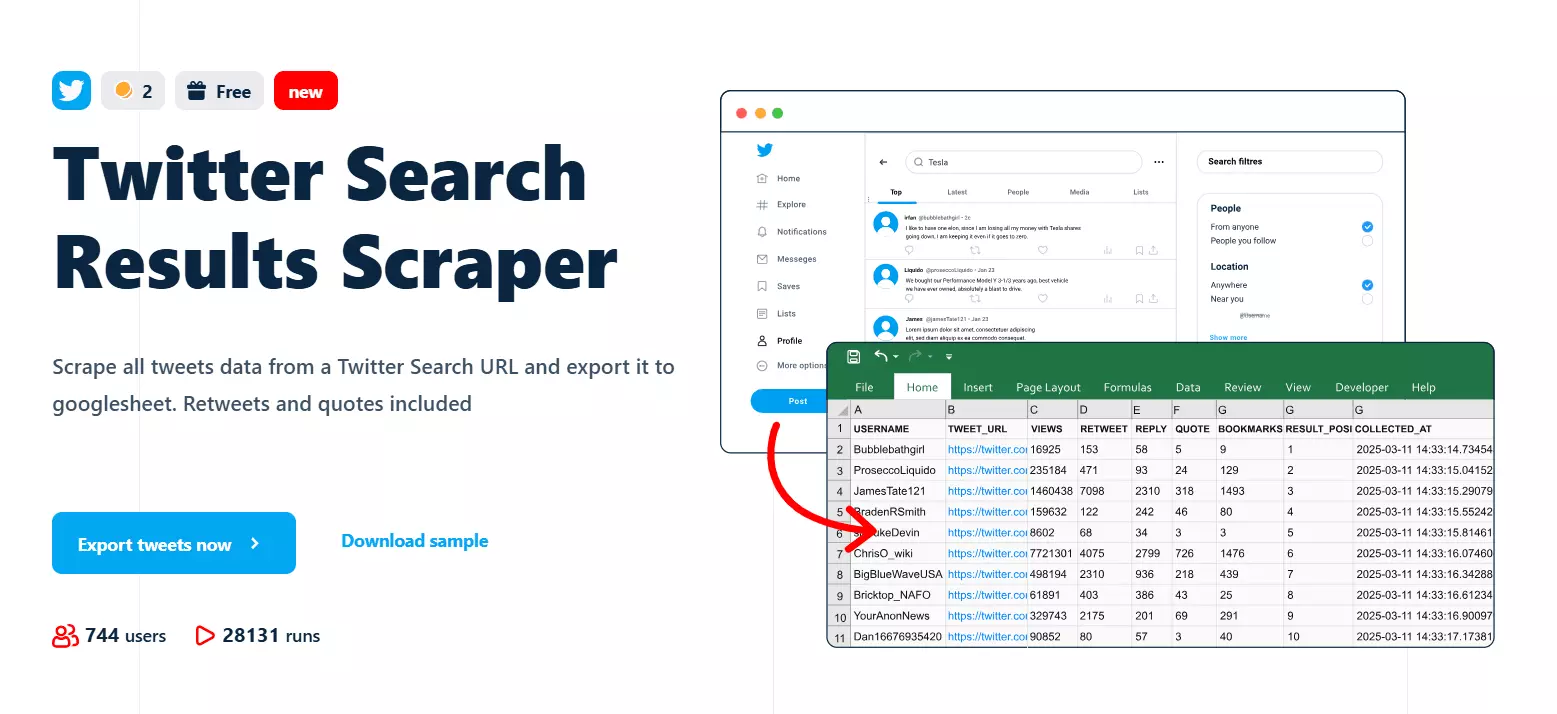Click the three-dots menu next to search bar
Viewport: 1557px width, 714px height.
coord(1159,162)
